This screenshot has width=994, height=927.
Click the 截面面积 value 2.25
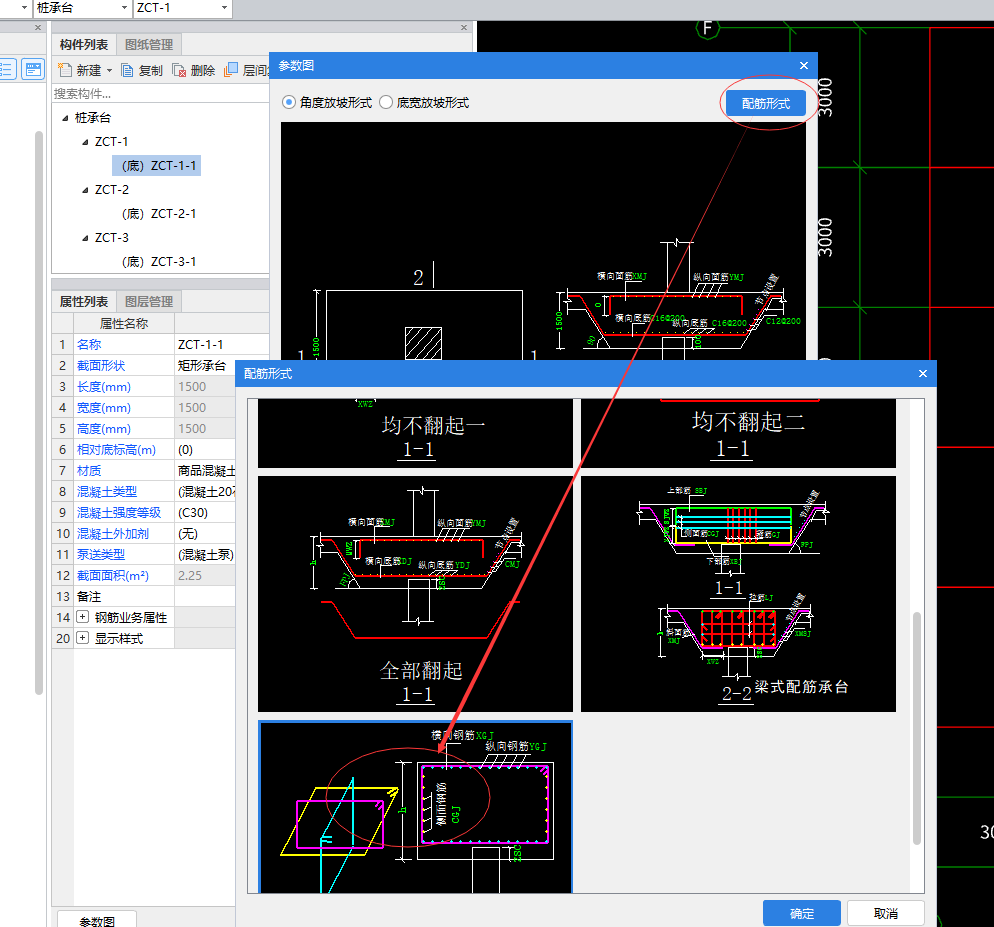pyautogui.click(x=205, y=575)
